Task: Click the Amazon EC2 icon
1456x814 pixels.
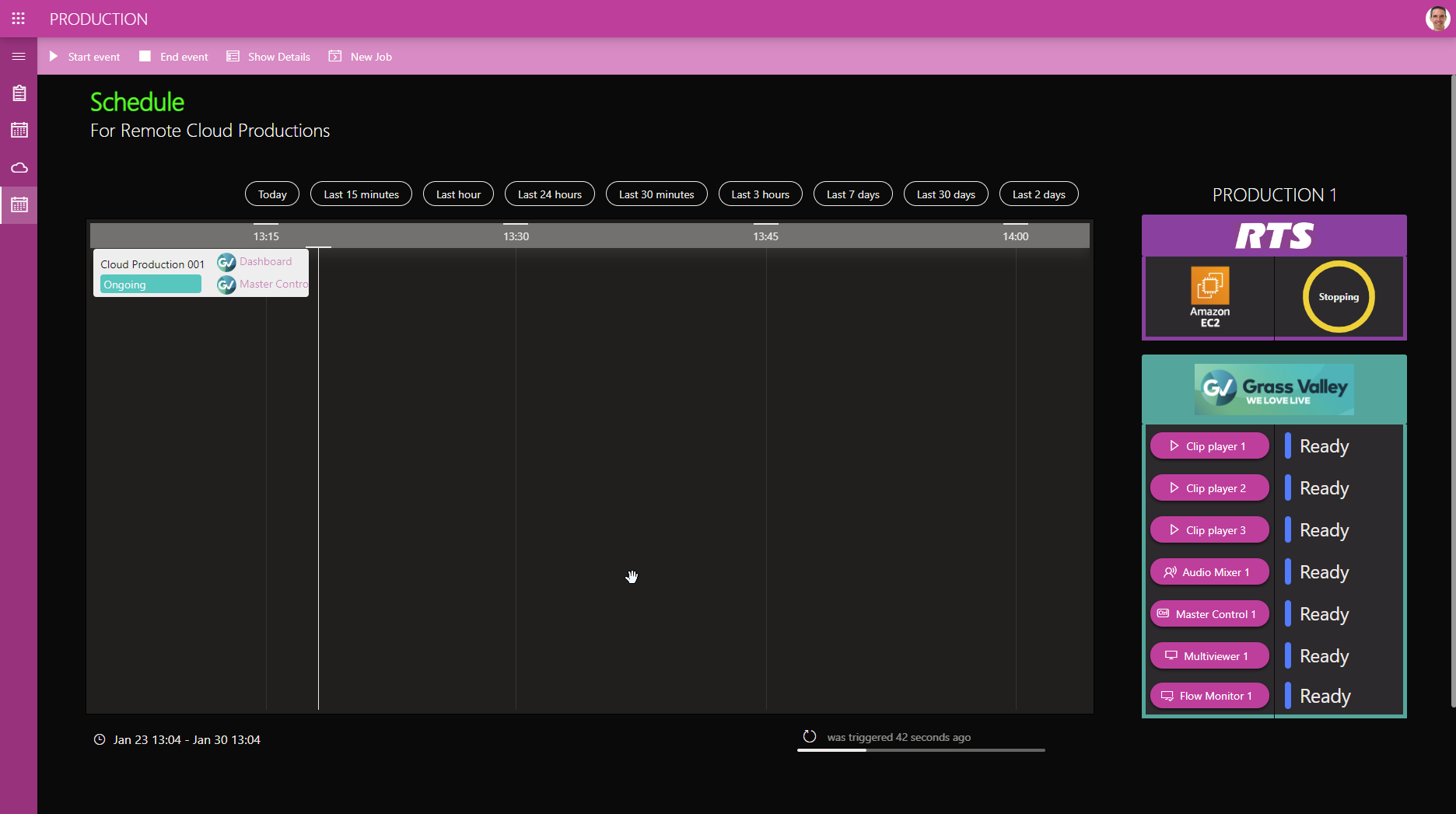Action: coord(1209,297)
